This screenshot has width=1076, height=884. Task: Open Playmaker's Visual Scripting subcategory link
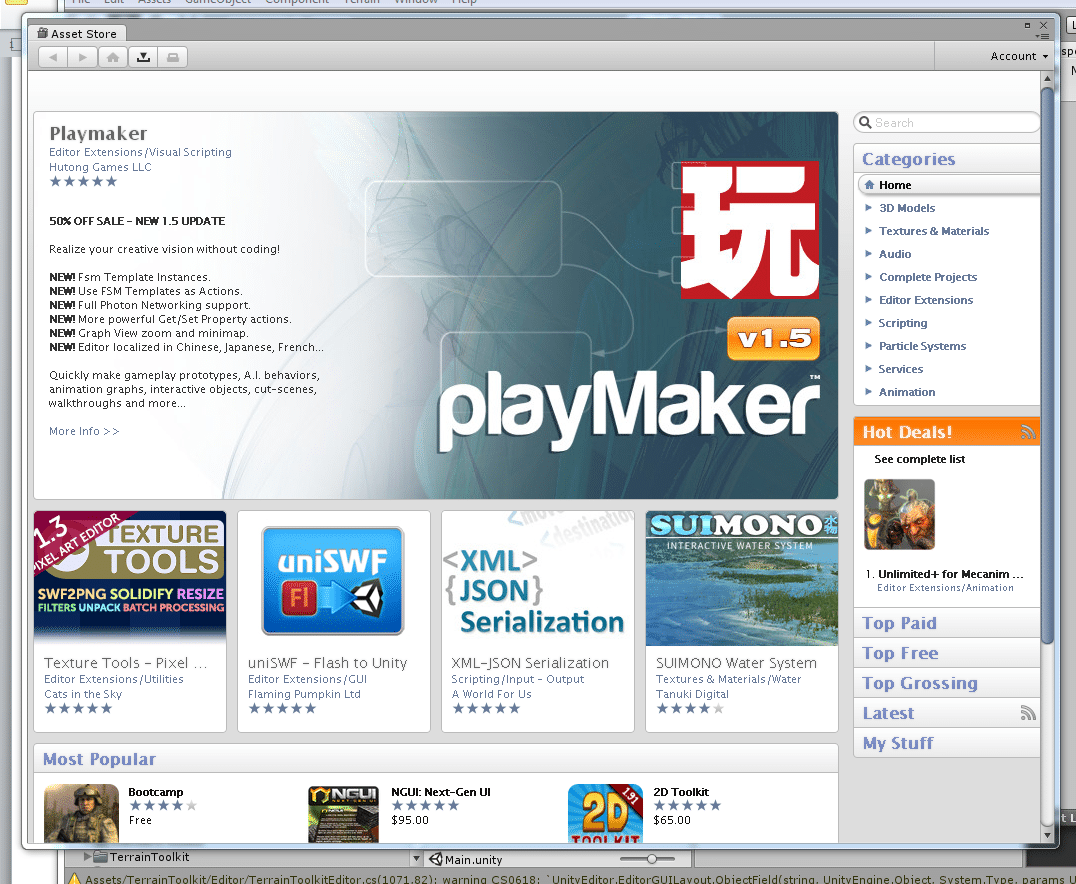189,152
